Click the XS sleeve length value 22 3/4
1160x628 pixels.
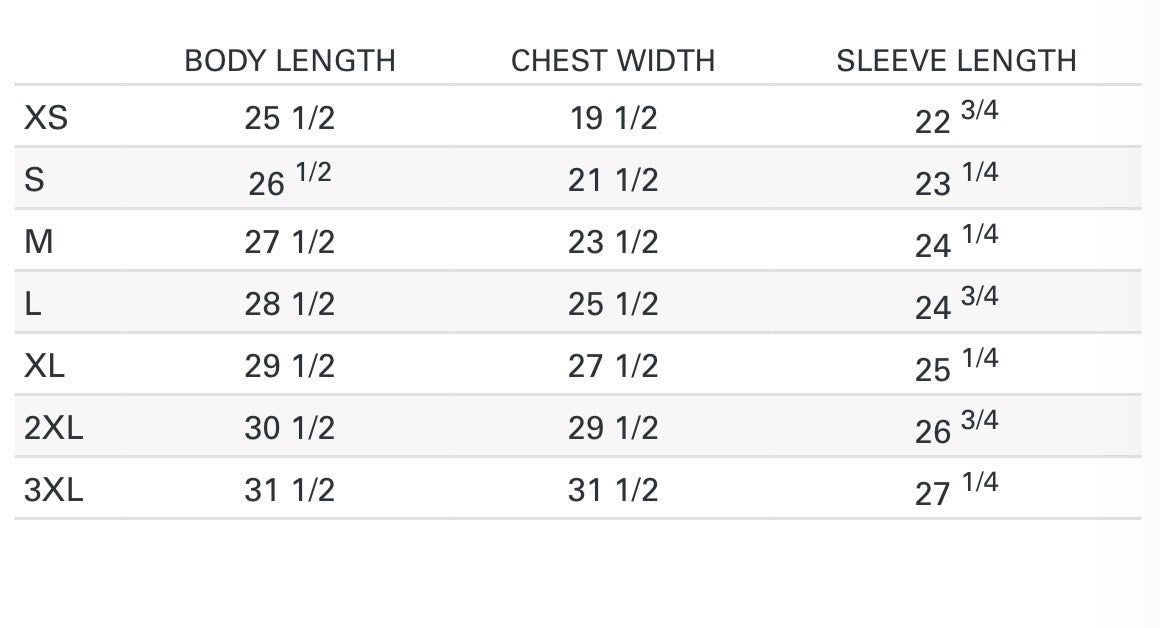956,119
